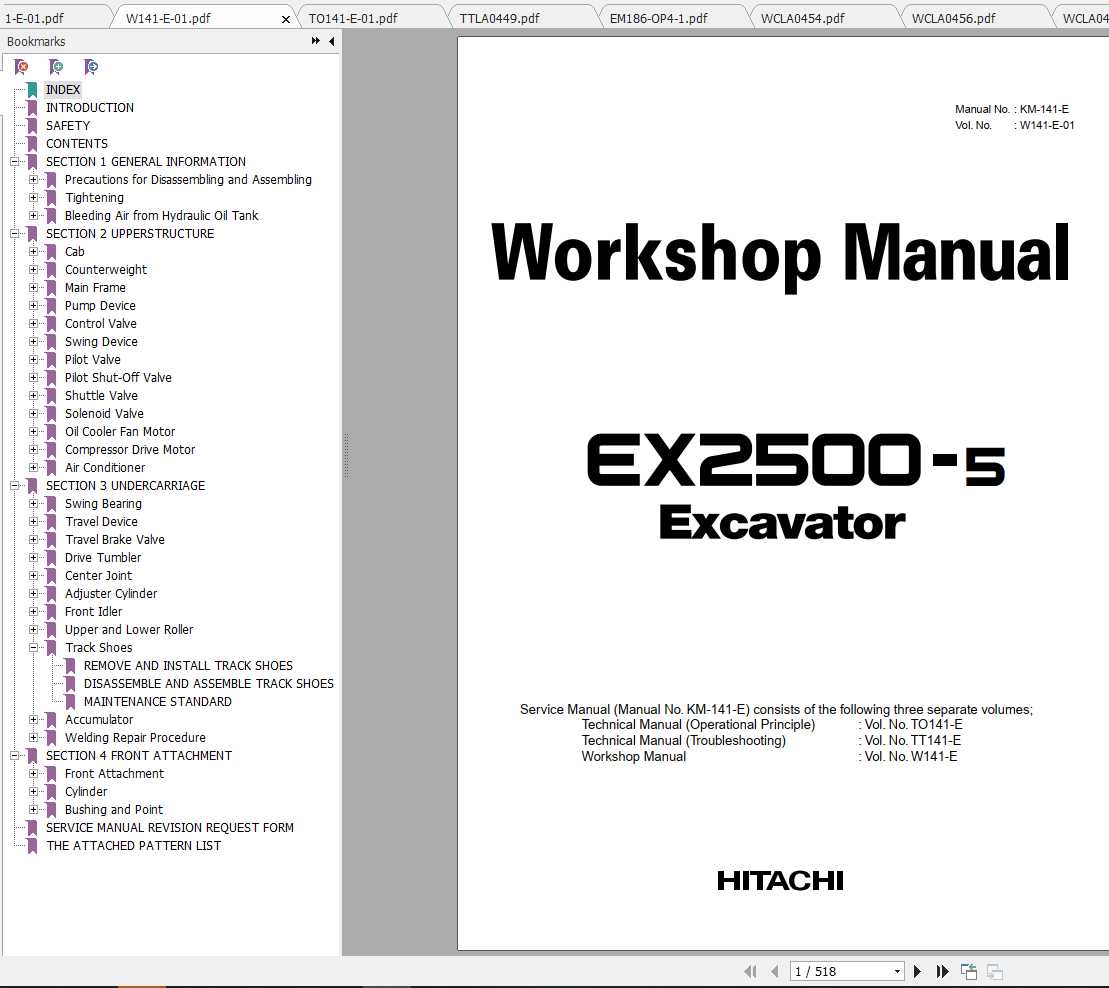
Task: Go to the selected bookmark destination
Action: [91, 66]
